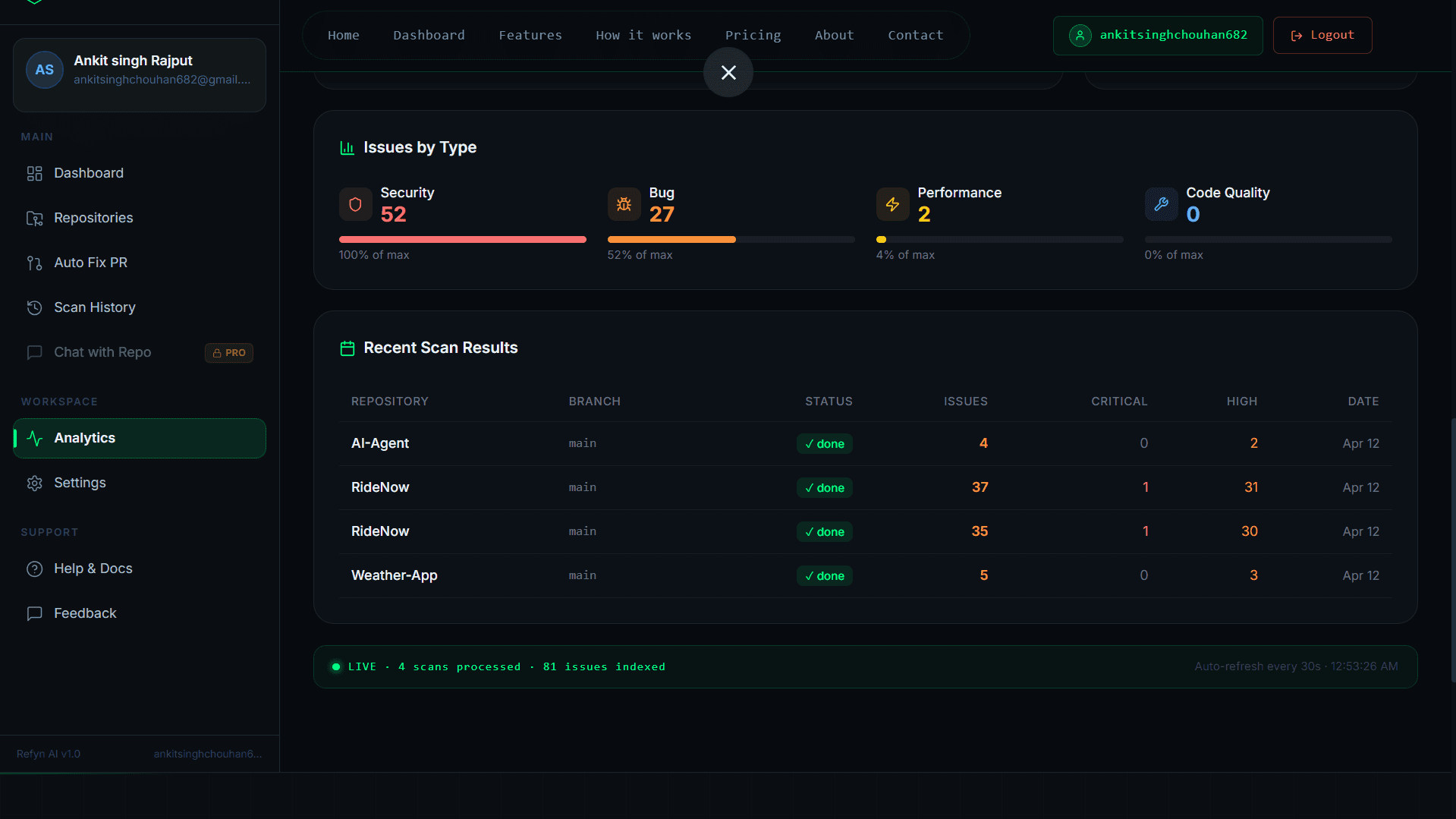This screenshot has width=1456, height=819.
Task: Click the PRO badge on Chat with Repo
Action: click(x=229, y=353)
